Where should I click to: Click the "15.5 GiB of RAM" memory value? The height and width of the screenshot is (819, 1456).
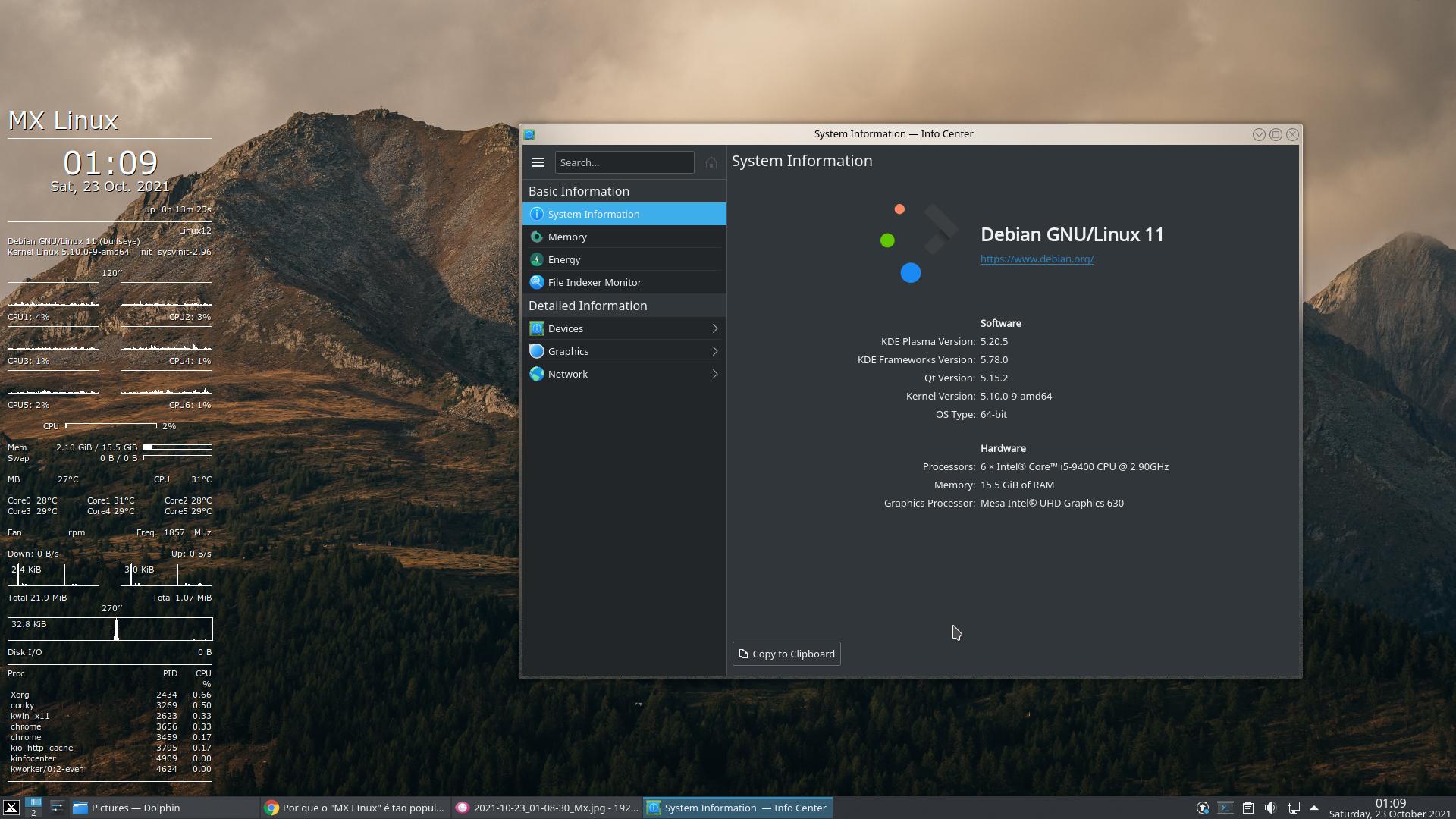1017,485
